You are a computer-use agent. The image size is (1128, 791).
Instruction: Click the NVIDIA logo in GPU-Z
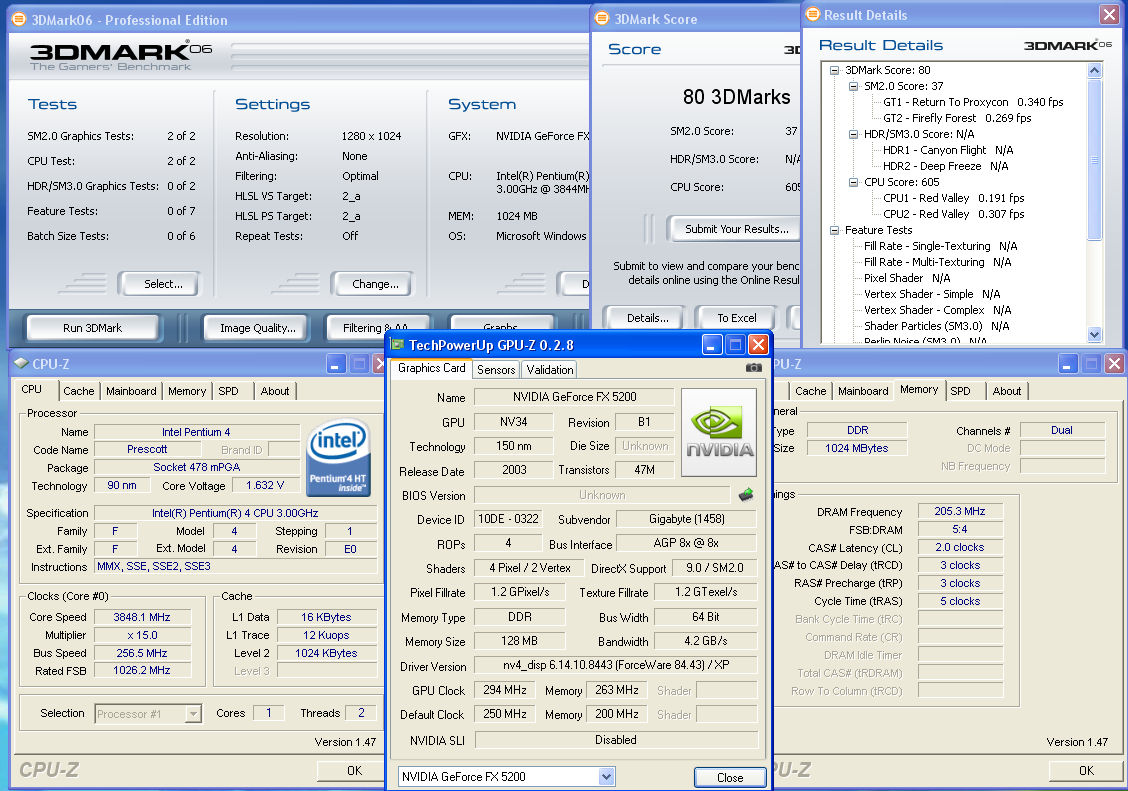(719, 432)
